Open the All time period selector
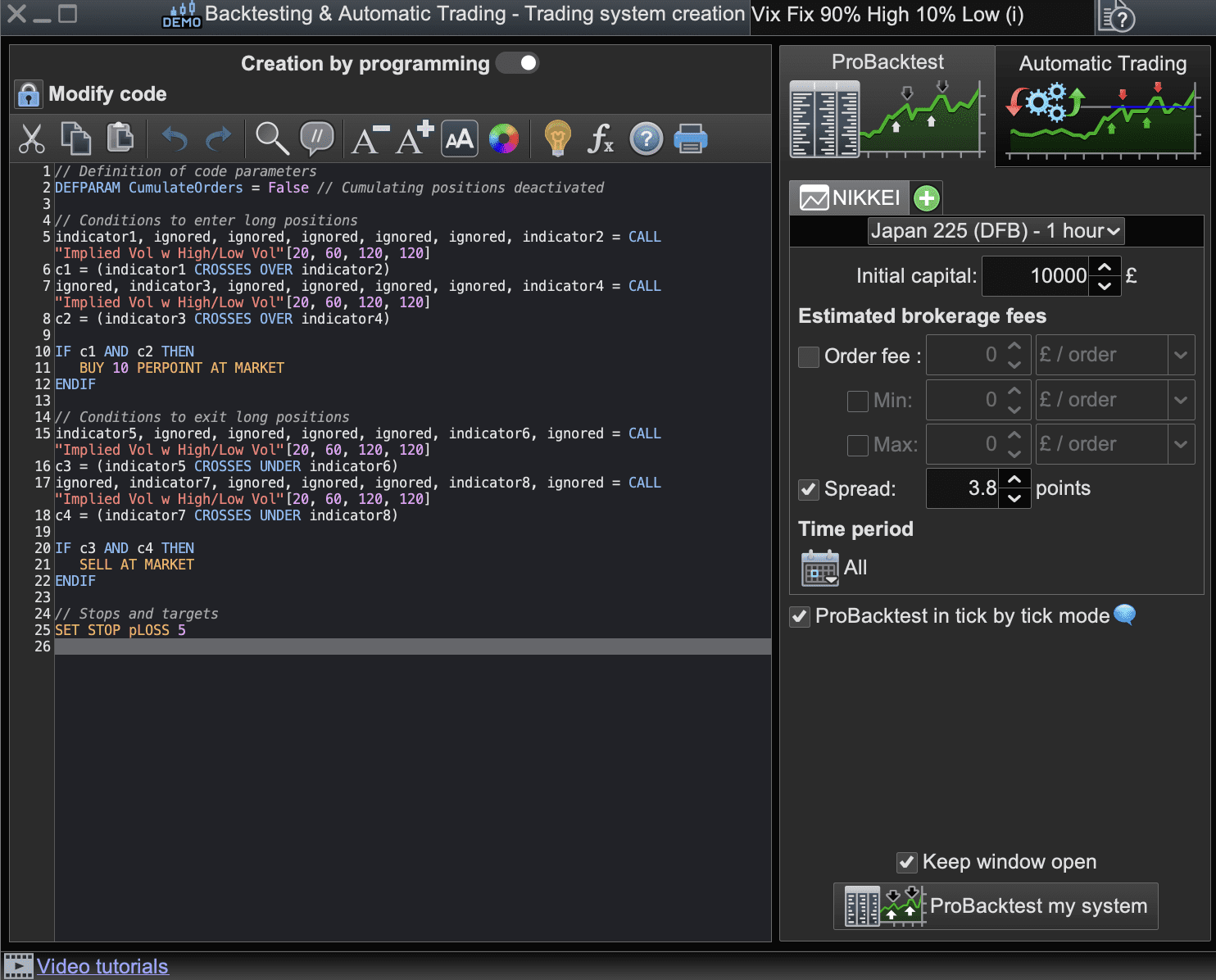Screen dimensions: 1216x980 [820, 568]
